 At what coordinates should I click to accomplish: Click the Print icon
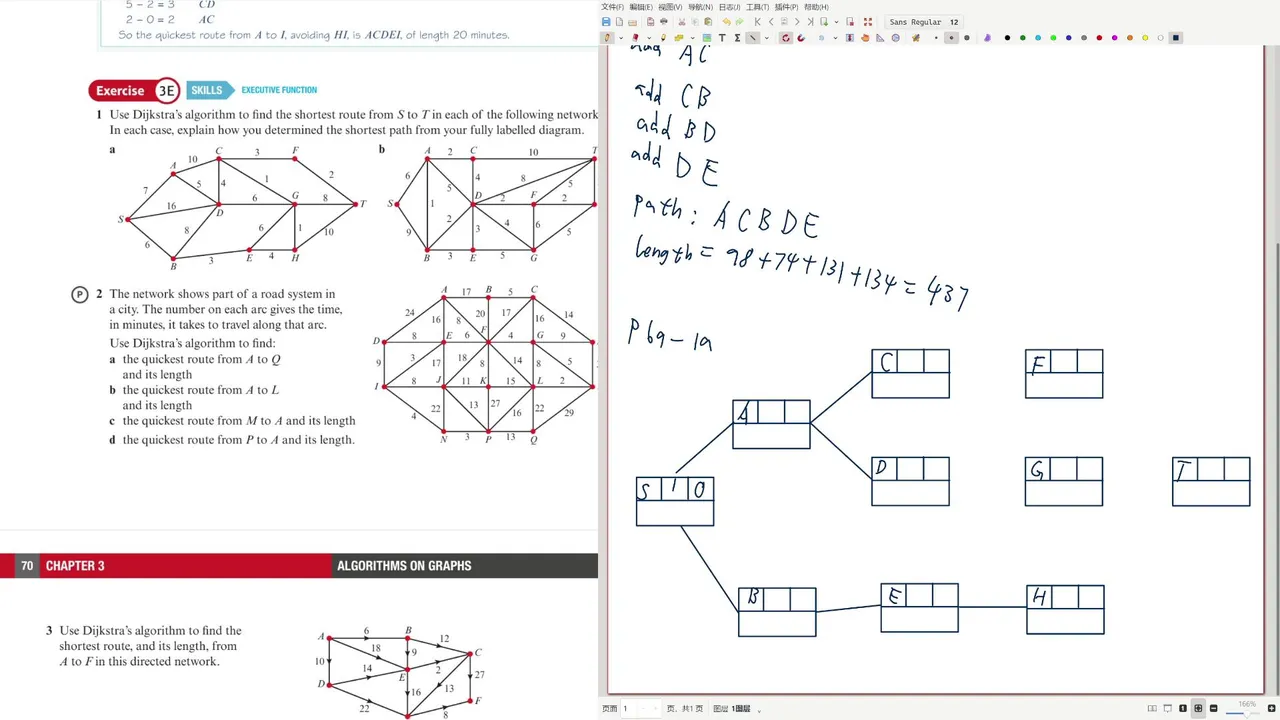(664, 22)
